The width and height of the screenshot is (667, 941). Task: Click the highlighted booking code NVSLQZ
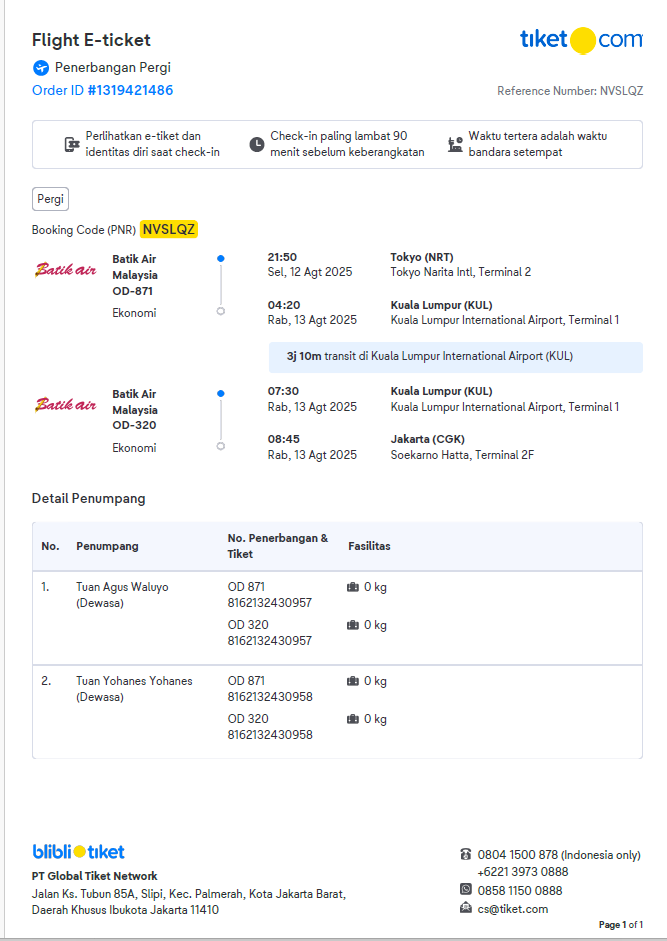(x=169, y=229)
